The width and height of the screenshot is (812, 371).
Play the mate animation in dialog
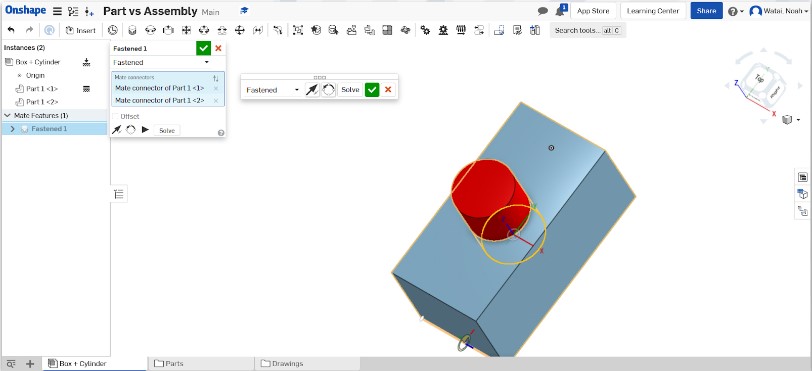click(x=145, y=130)
